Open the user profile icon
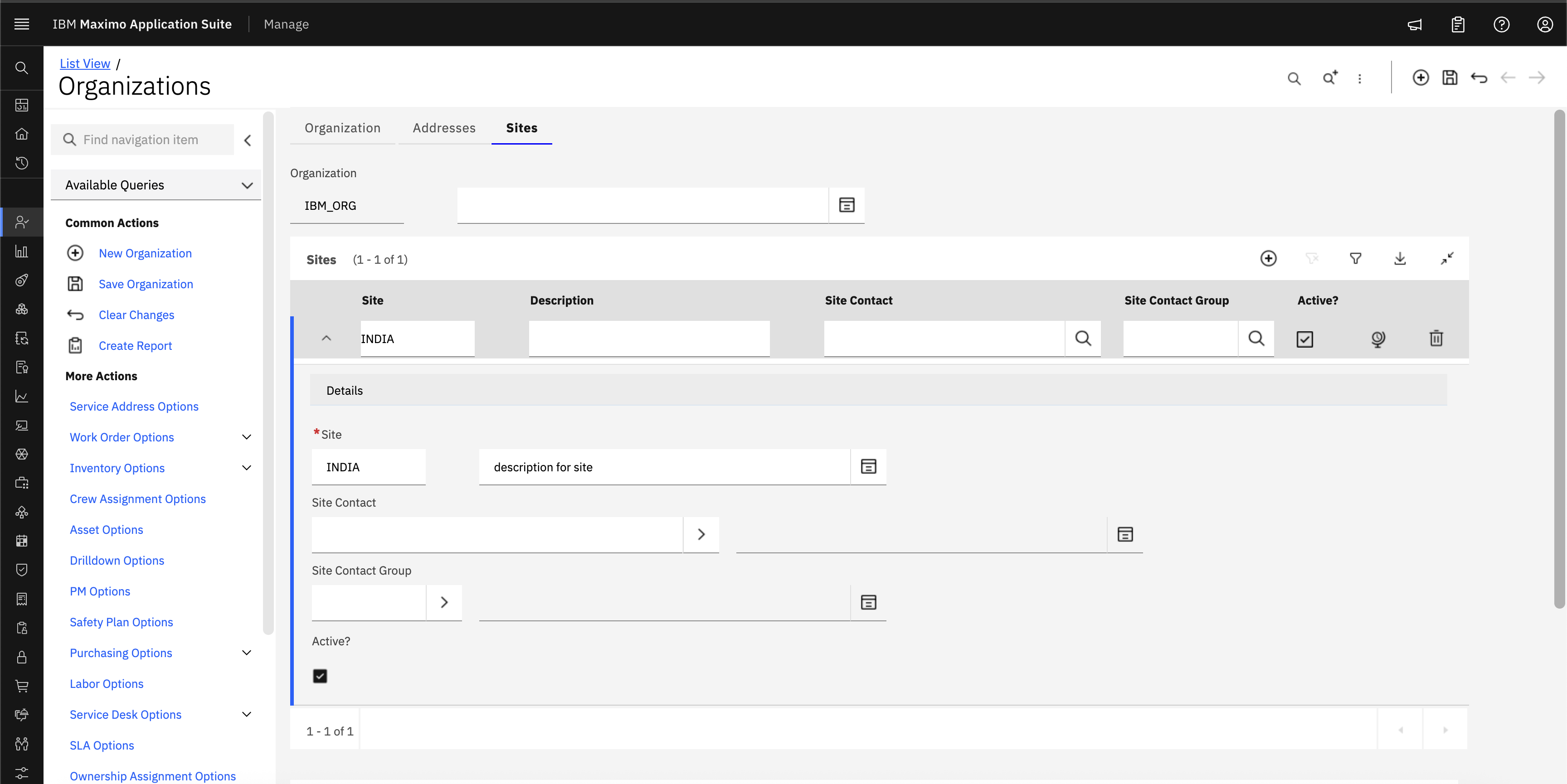This screenshot has height=784, width=1567. 1545,24
